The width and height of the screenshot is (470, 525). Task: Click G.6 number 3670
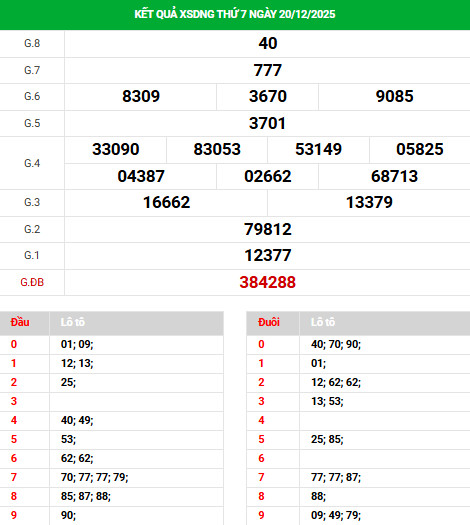point(268,96)
